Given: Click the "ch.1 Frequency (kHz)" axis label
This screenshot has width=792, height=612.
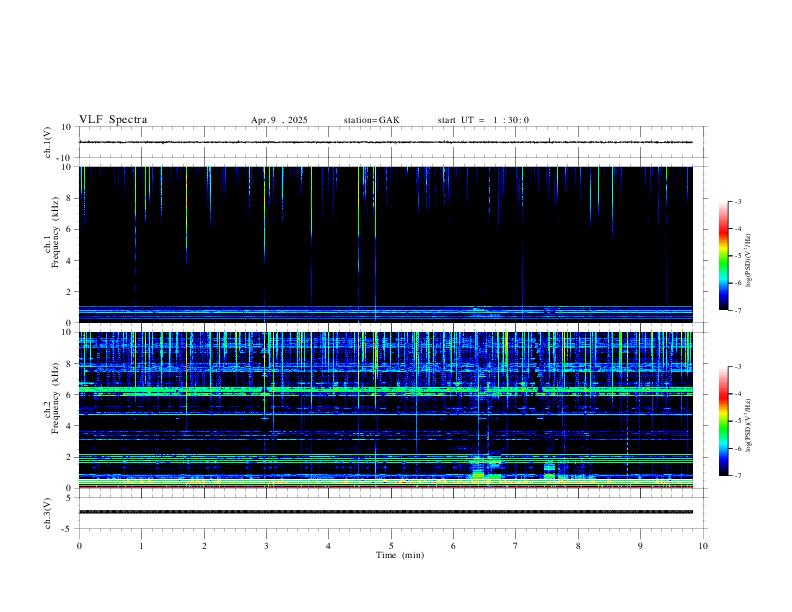Looking at the screenshot, I should click(51, 232).
